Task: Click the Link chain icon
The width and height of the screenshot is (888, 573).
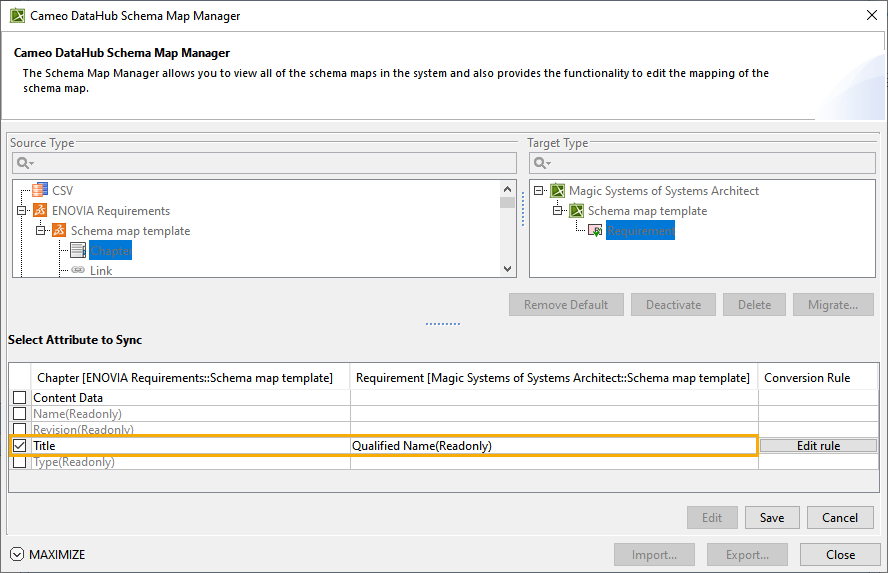Action: [78, 271]
